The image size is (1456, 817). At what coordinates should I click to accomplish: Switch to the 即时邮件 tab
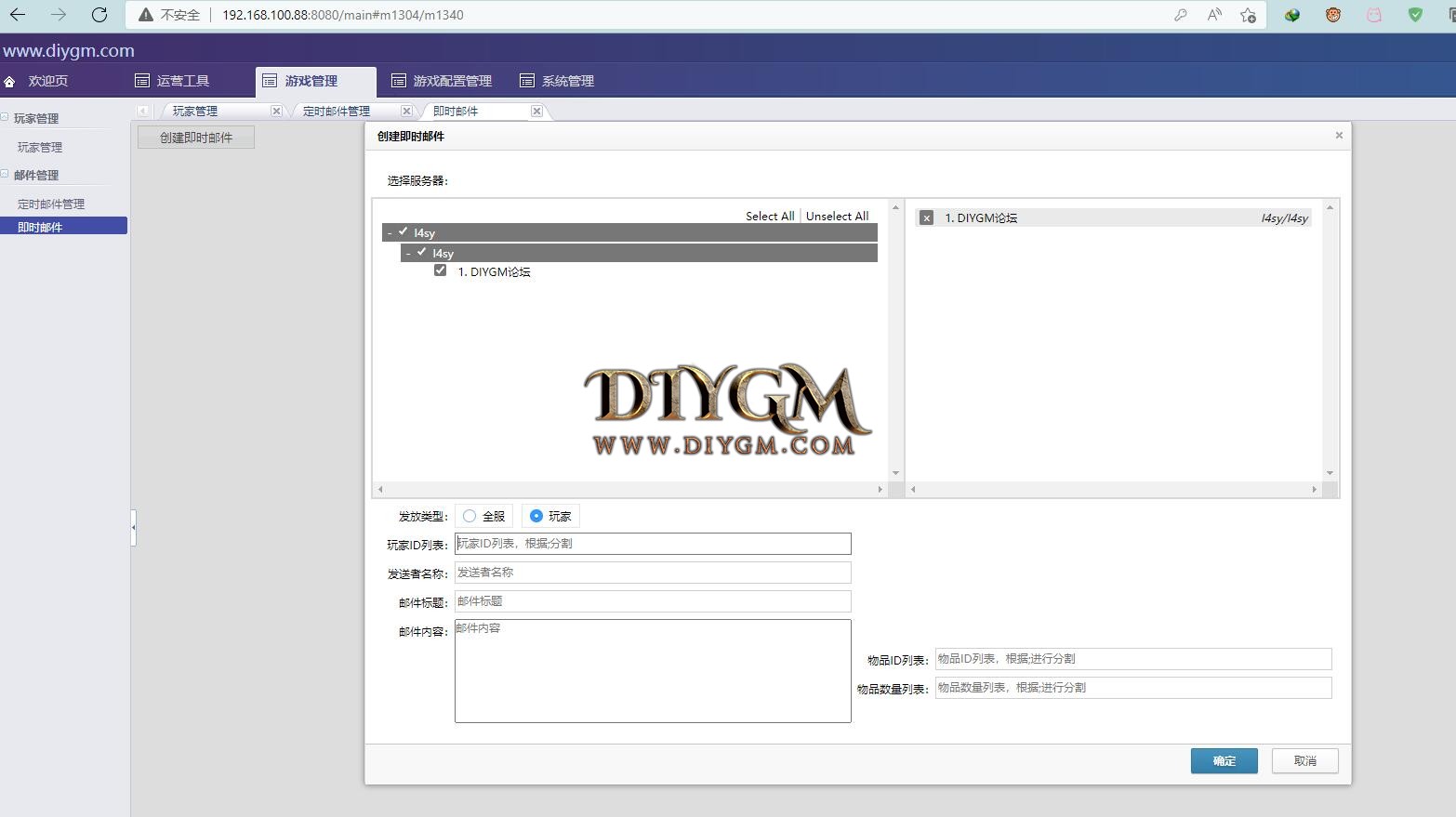click(456, 111)
